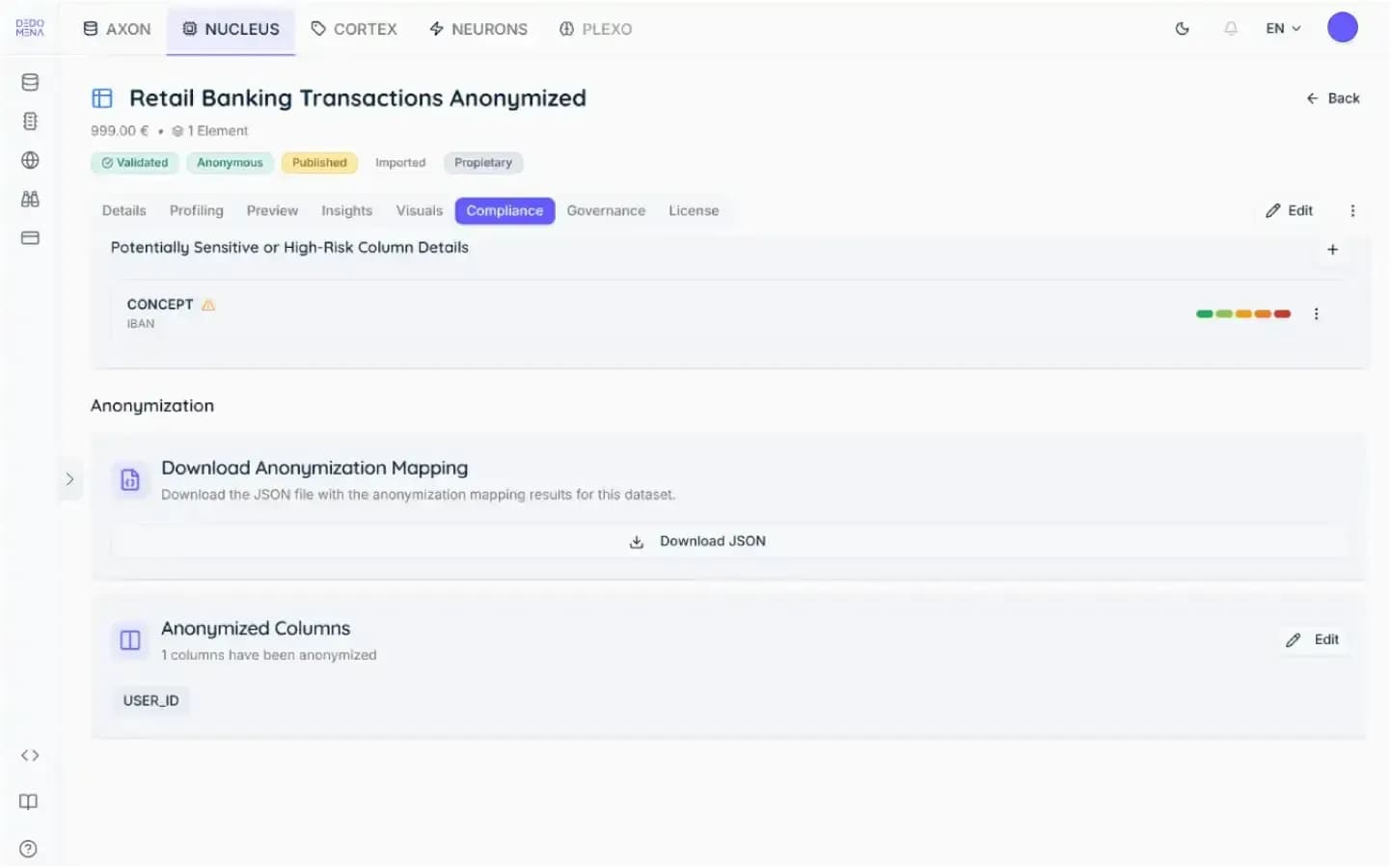Viewport: 1391px width, 868px height.
Task: Click the Download JSON button
Action: (x=730, y=542)
